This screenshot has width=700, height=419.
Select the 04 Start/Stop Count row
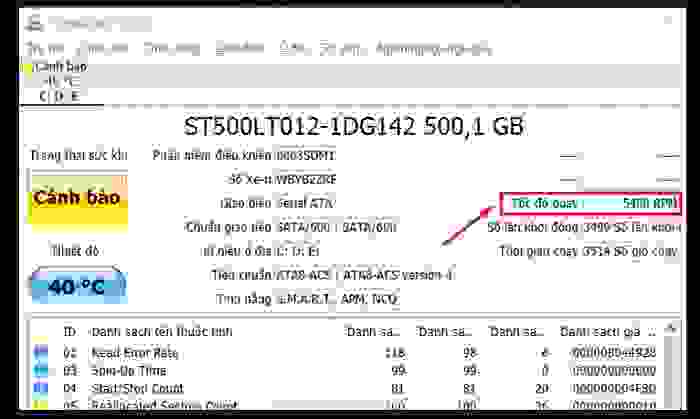346,388
